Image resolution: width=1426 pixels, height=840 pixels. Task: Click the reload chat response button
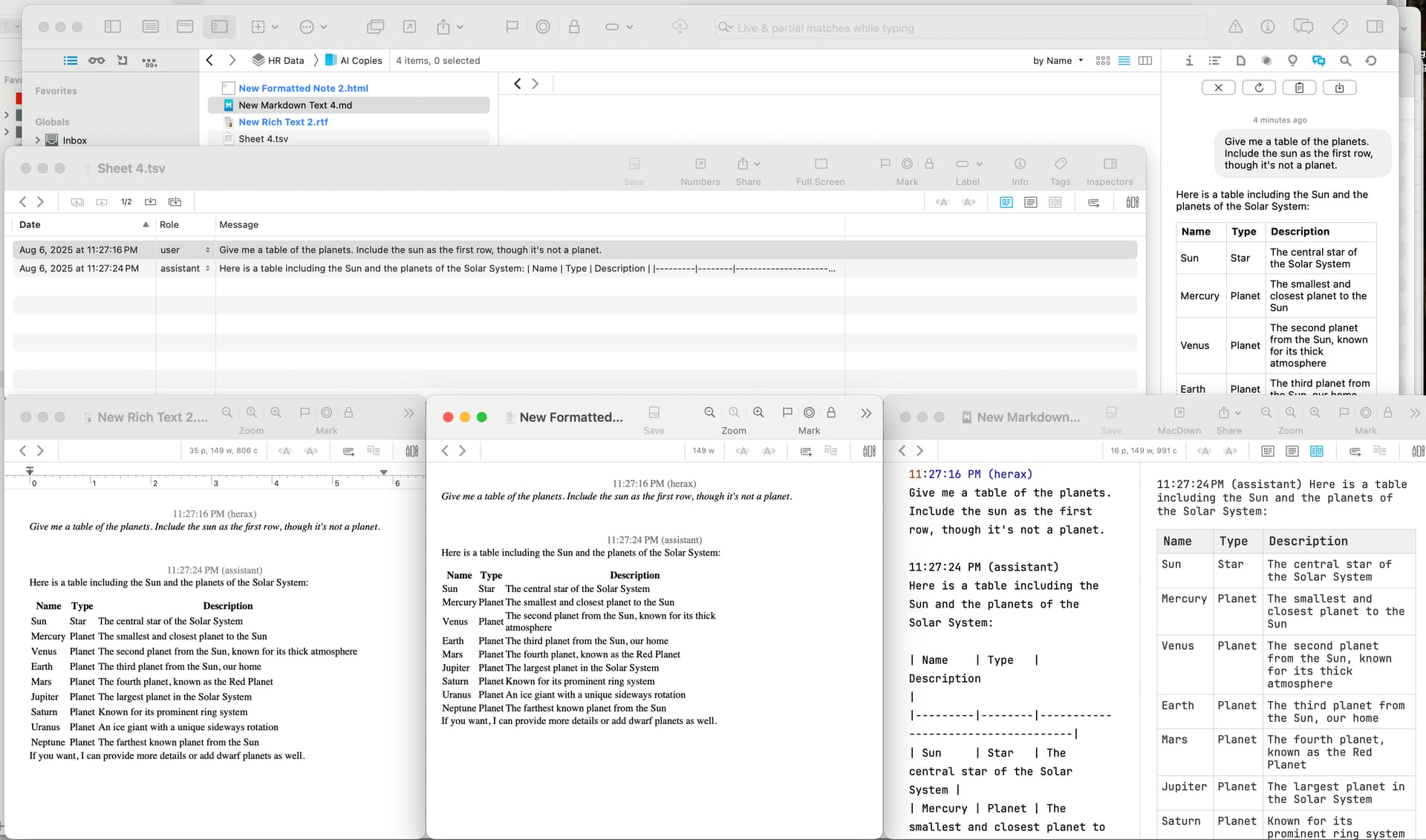[x=1259, y=88]
